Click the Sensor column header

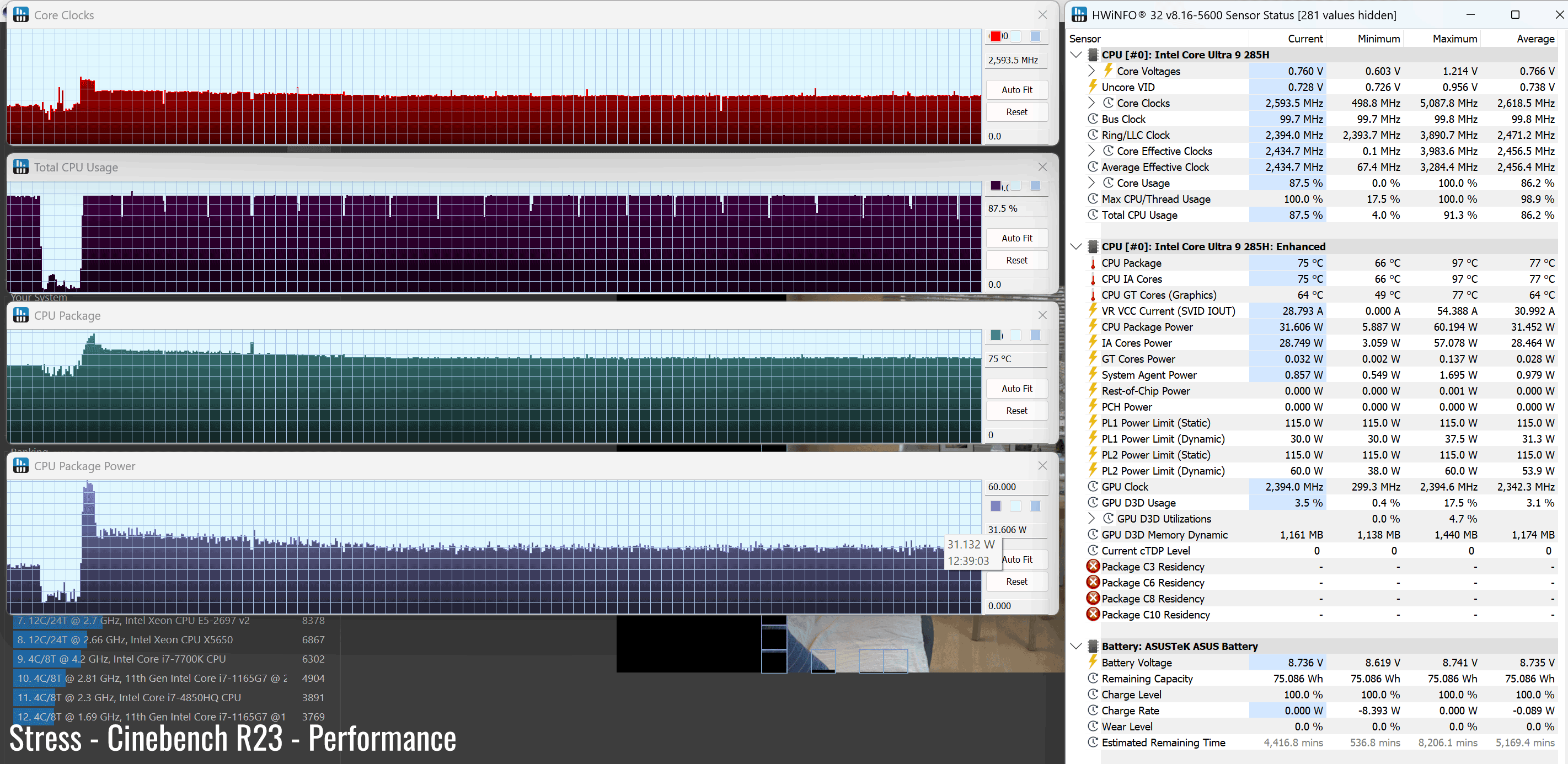click(x=1158, y=39)
